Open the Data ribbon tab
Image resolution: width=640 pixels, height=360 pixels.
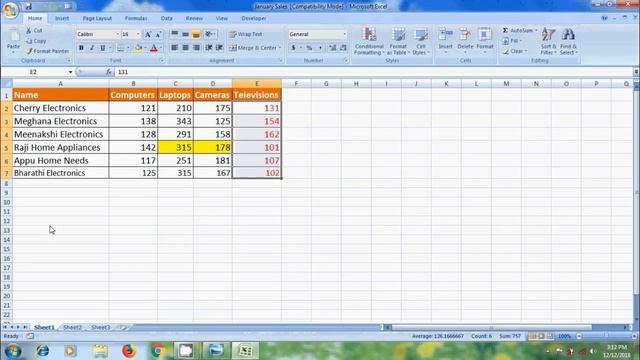(x=167, y=18)
